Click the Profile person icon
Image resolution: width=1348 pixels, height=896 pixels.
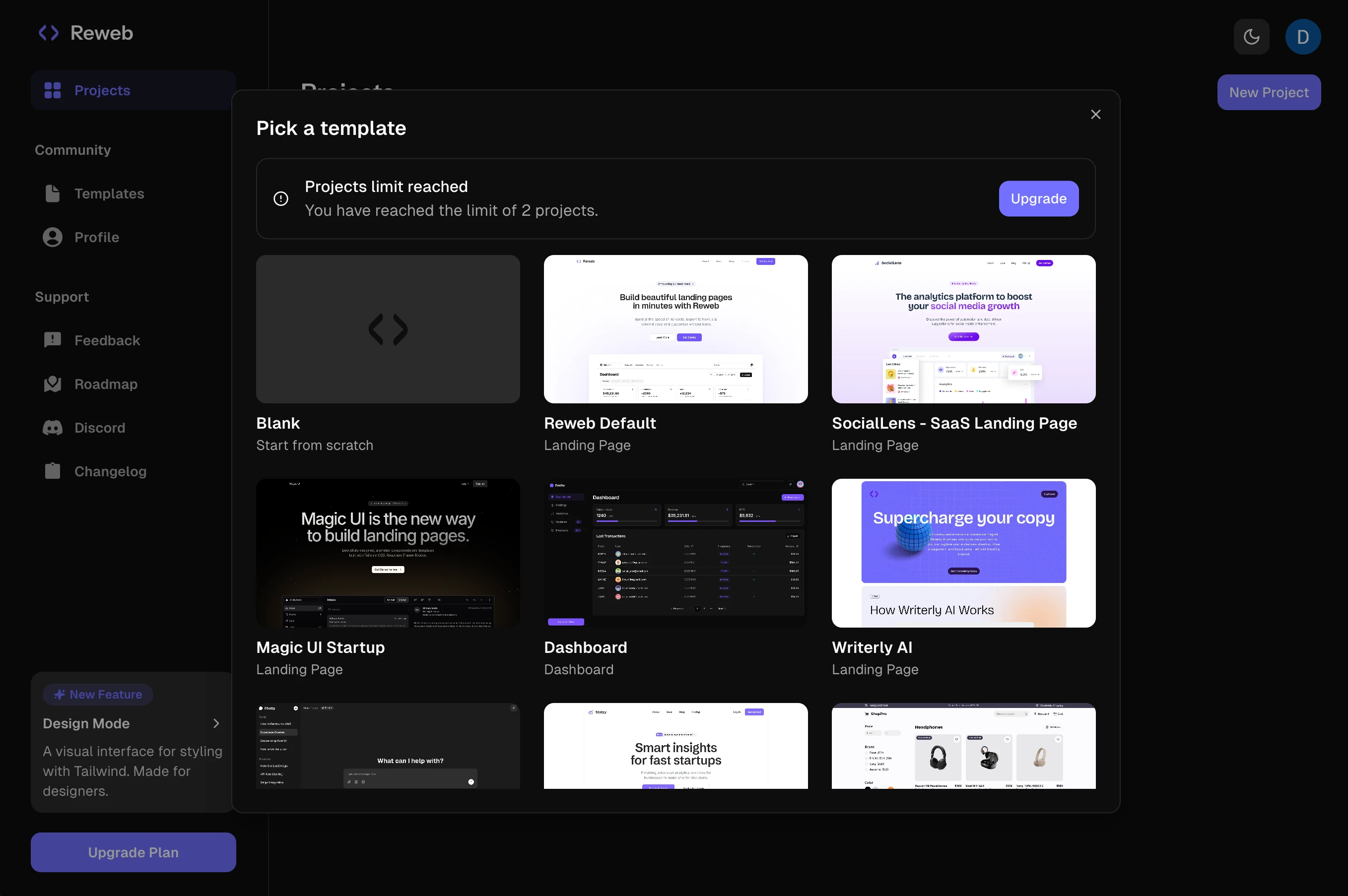53,237
